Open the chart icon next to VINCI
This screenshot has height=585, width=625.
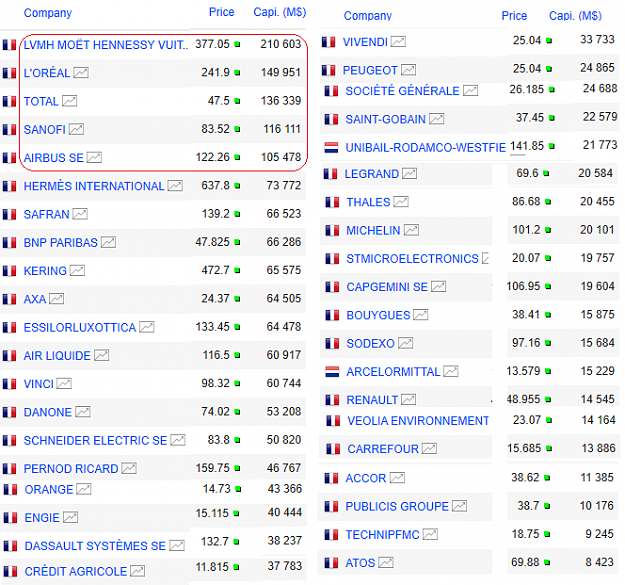(64, 384)
